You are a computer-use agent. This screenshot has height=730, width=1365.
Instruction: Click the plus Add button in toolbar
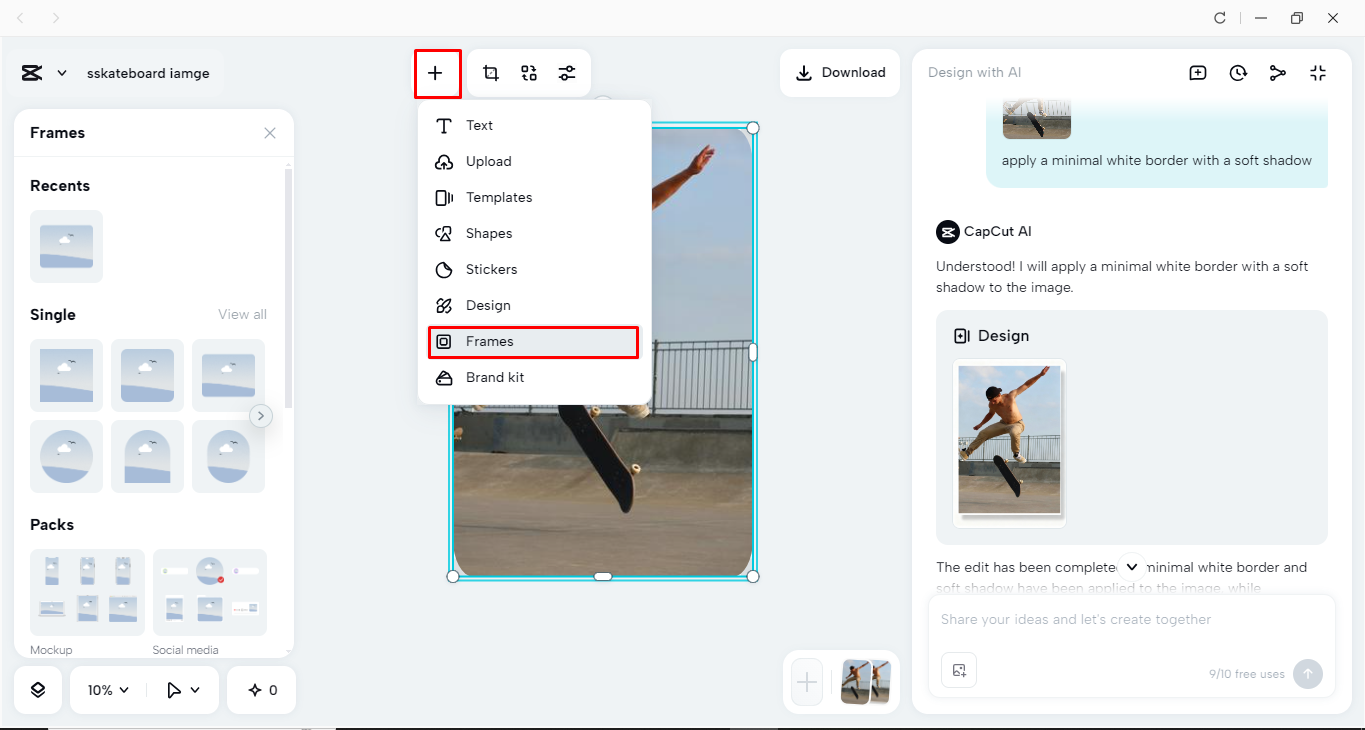435,73
